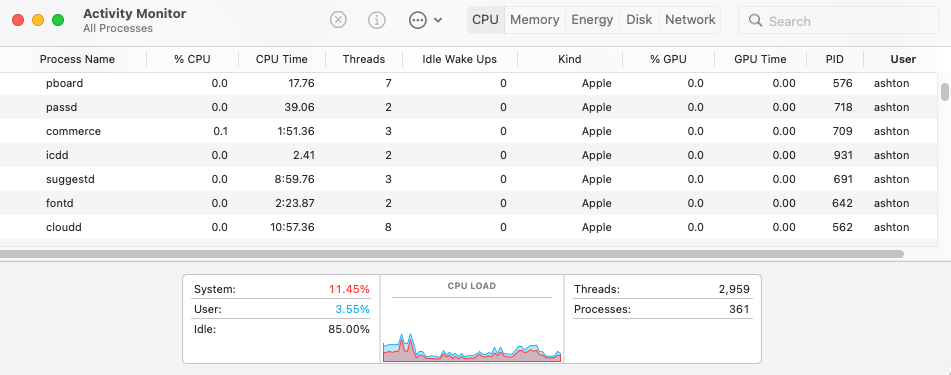Screen dimensions: 951x375
Task: Sort by % GPU column header
Action: [x=668, y=59]
